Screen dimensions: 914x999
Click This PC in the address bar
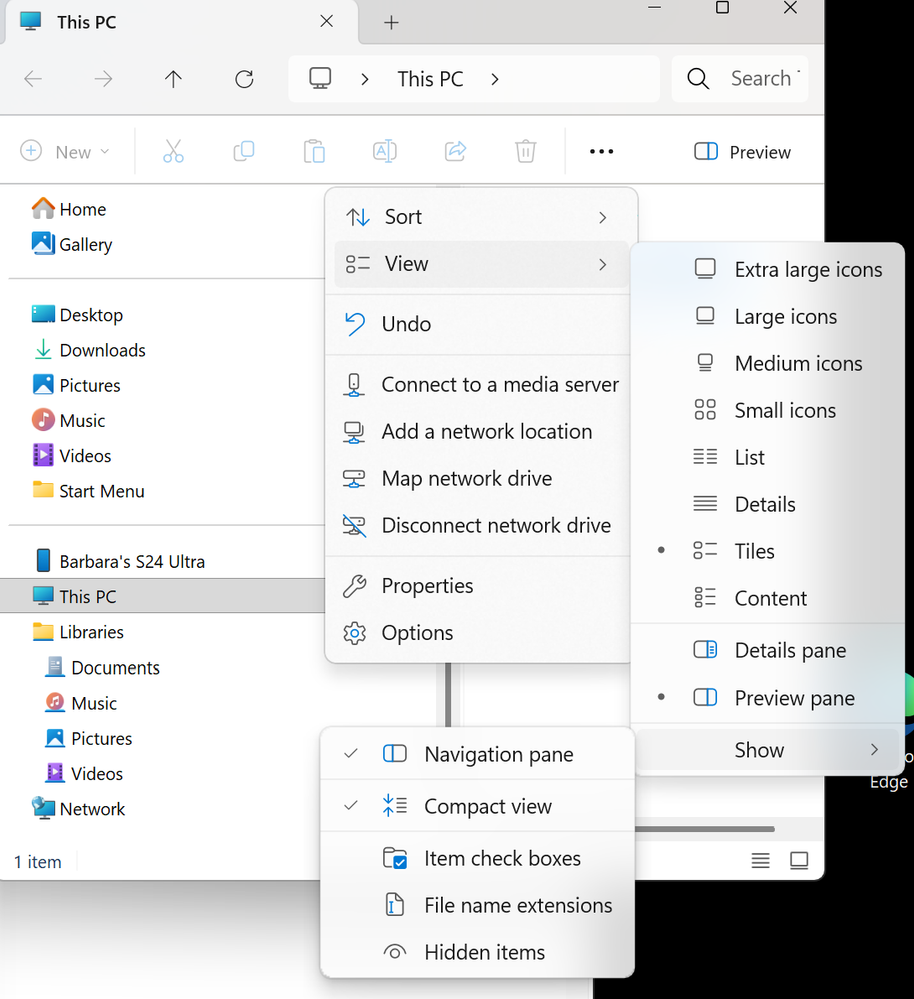point(430,79)
